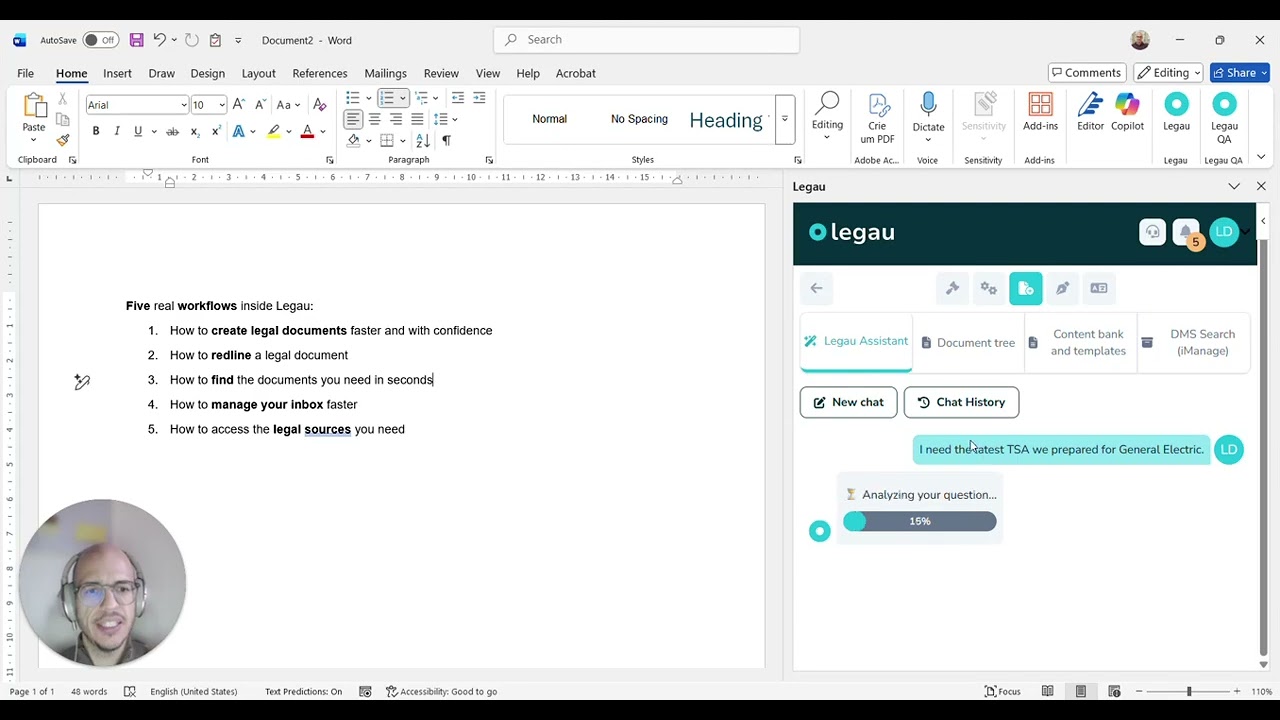The height and width of the screenshot is (720, 1280).
Task: Open Chat History in Legau
Action: tap(961, 402)
